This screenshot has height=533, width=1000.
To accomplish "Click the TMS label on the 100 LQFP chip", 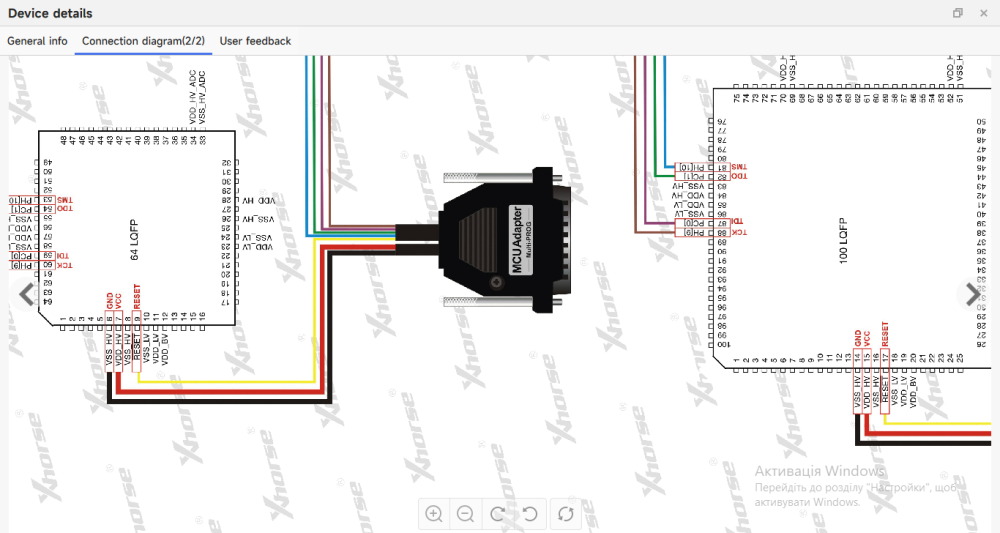I will tap(739, 167).
